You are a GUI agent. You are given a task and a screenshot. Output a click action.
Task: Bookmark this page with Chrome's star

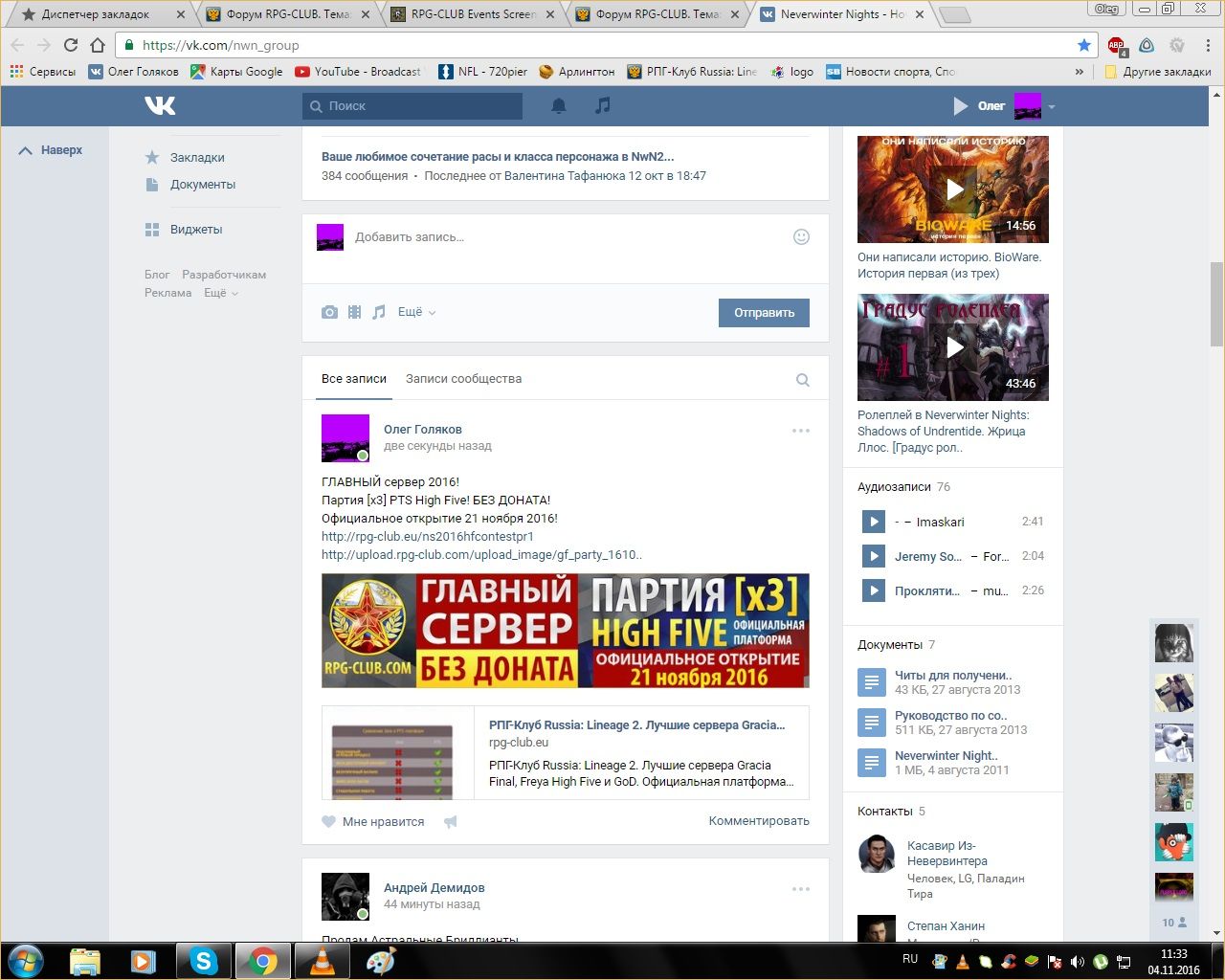pos(1084,45)
